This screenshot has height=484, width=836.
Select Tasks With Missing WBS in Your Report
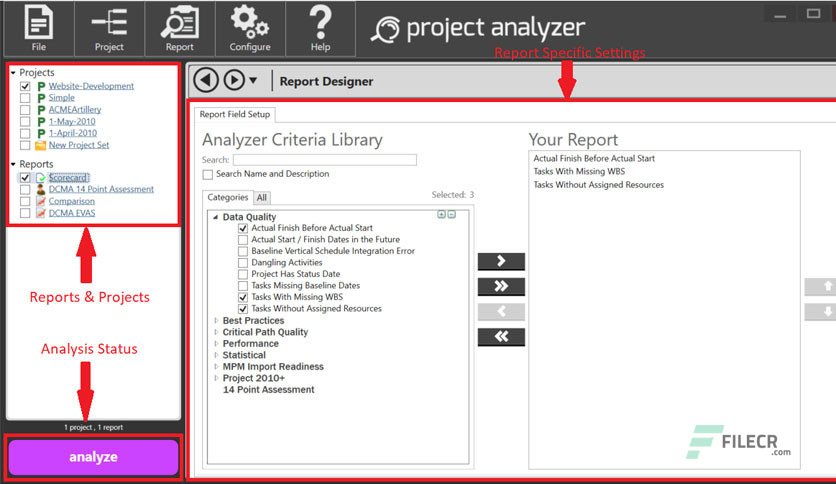(x=579, y=172)
